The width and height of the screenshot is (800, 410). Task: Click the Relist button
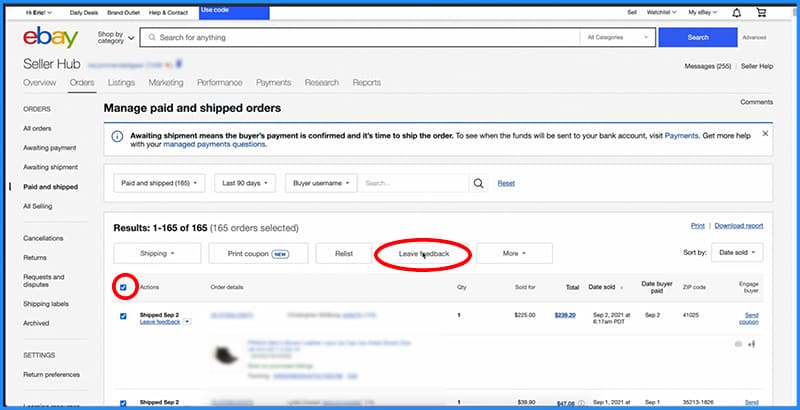click(x=344, y=253)
